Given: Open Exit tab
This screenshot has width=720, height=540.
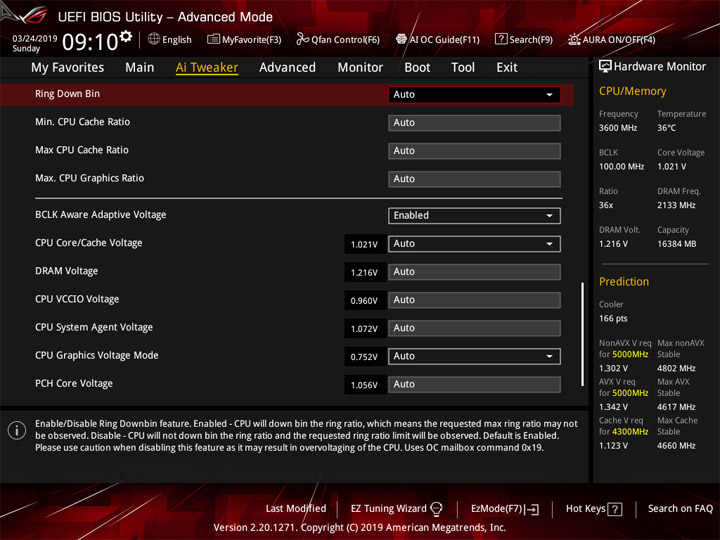Looking at the screenshot, I should [x=507, y=67].
